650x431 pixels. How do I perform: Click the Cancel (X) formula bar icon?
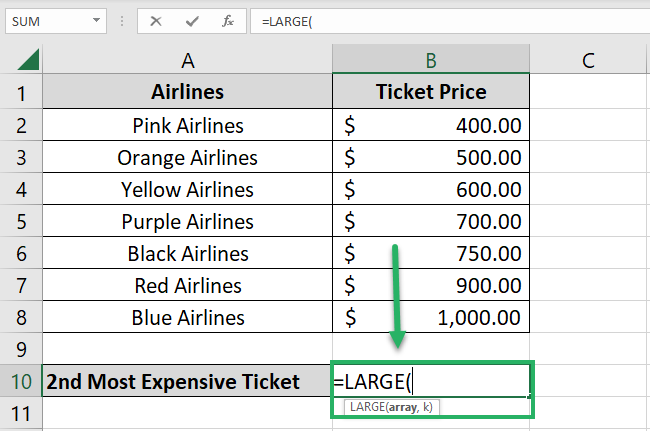point(157,21)
